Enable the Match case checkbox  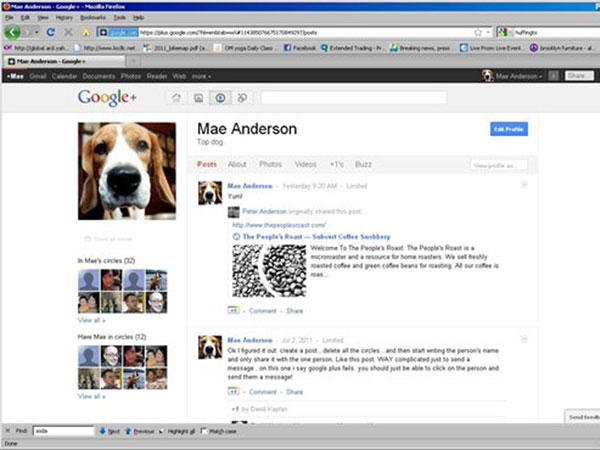(x=203, y=431)
